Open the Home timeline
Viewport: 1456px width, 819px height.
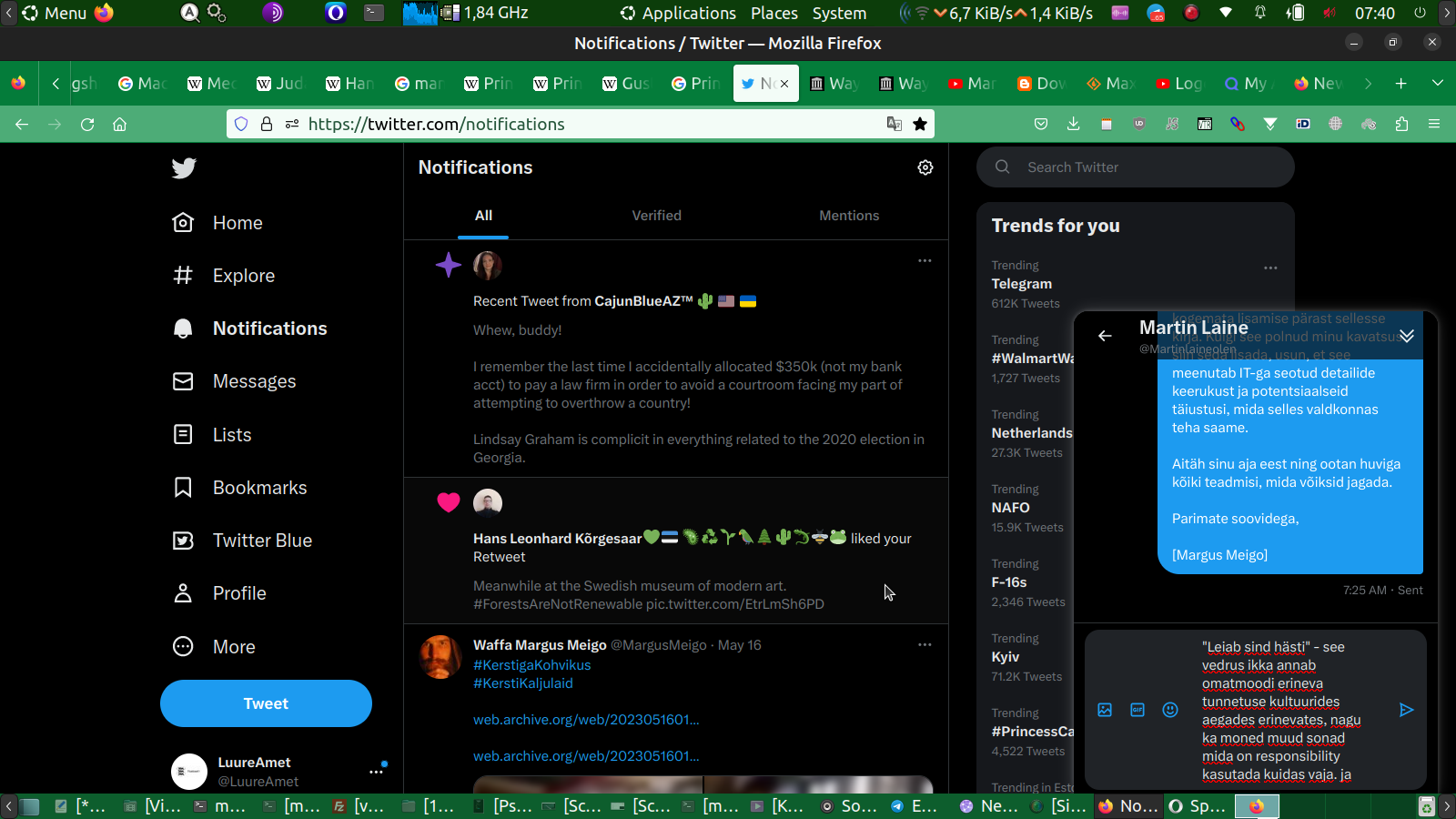[x=217, y=223]
